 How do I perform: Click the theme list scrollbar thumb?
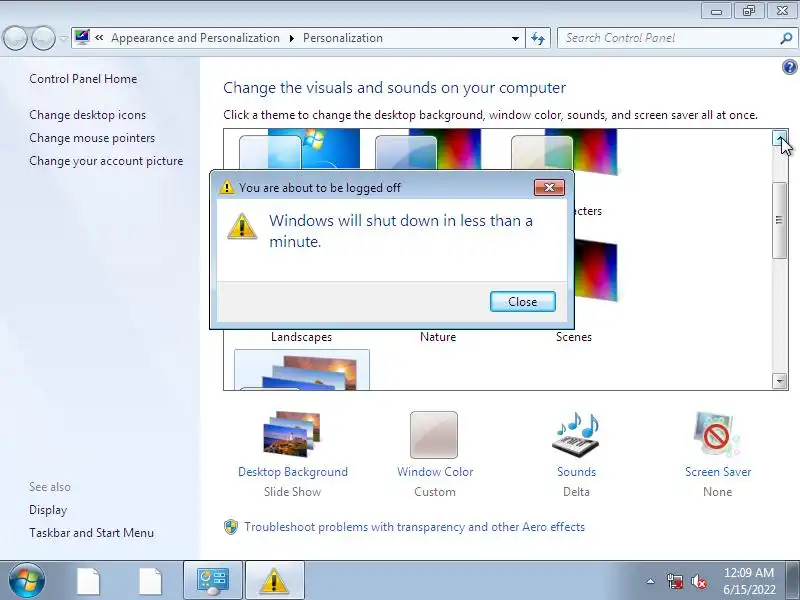(779, 220)
